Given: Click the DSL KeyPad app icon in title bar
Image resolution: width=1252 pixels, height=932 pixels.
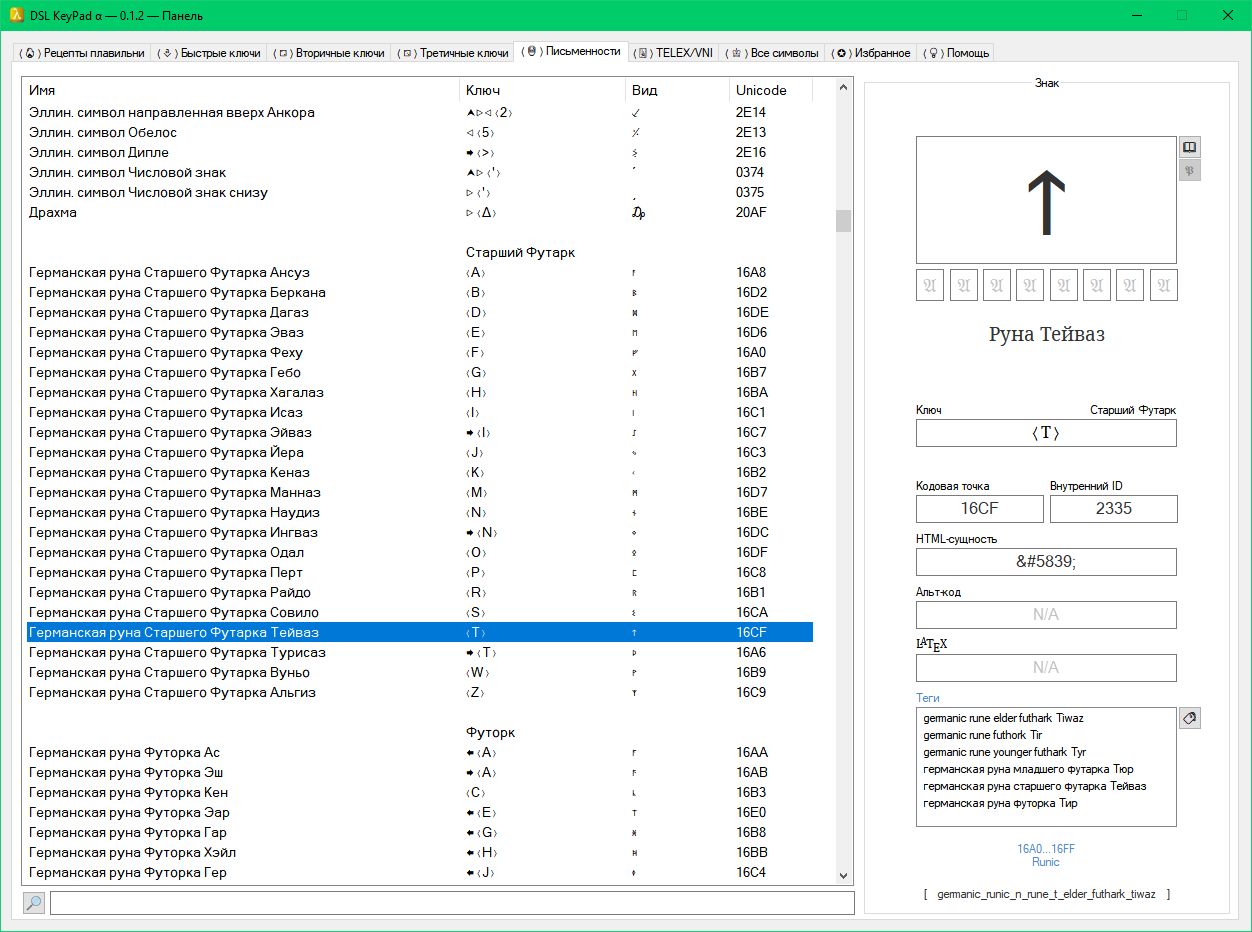Looking at the screenshot, I should 16,15.
